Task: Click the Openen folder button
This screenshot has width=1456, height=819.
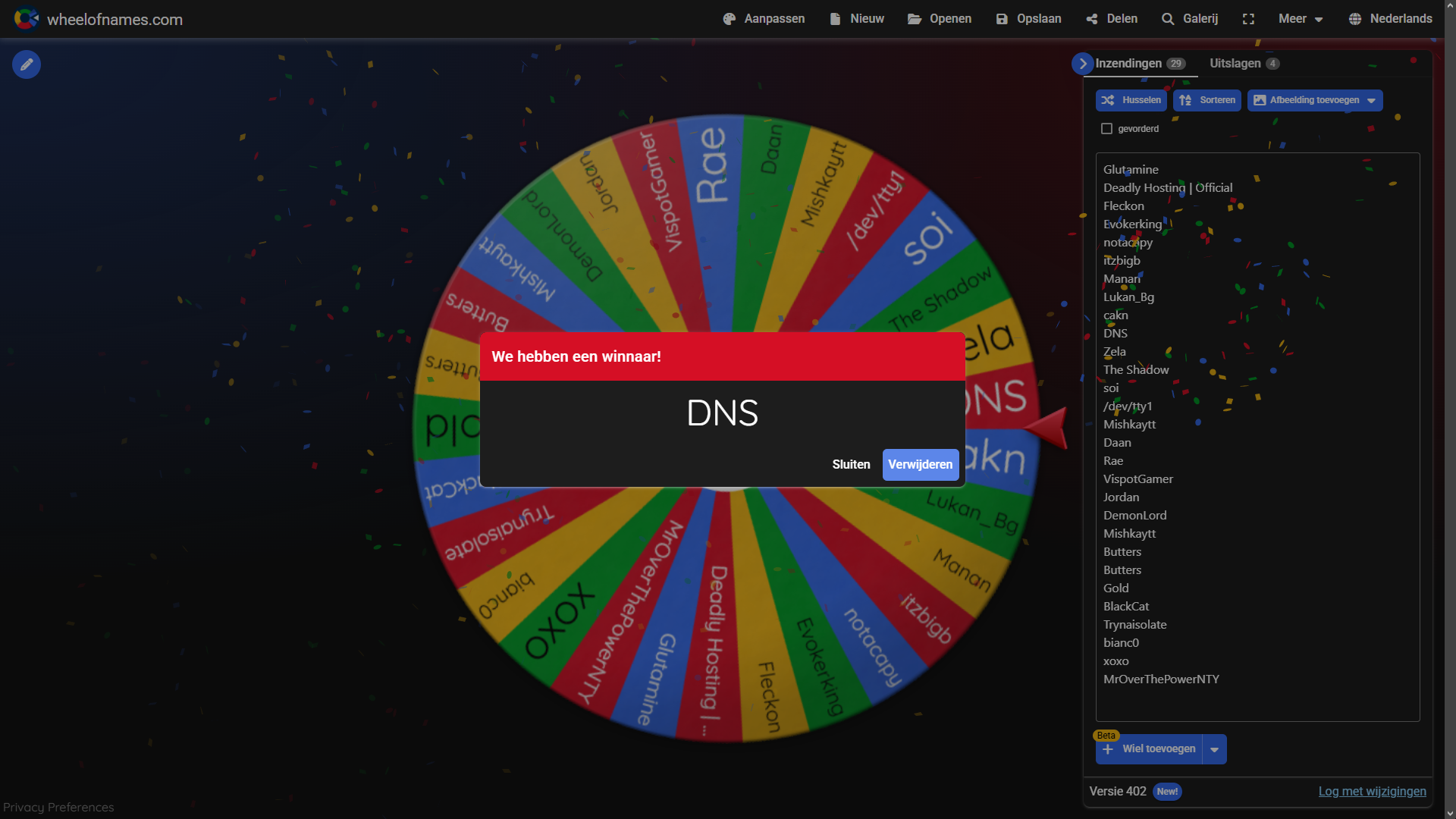Action: [x=940, y=19]
